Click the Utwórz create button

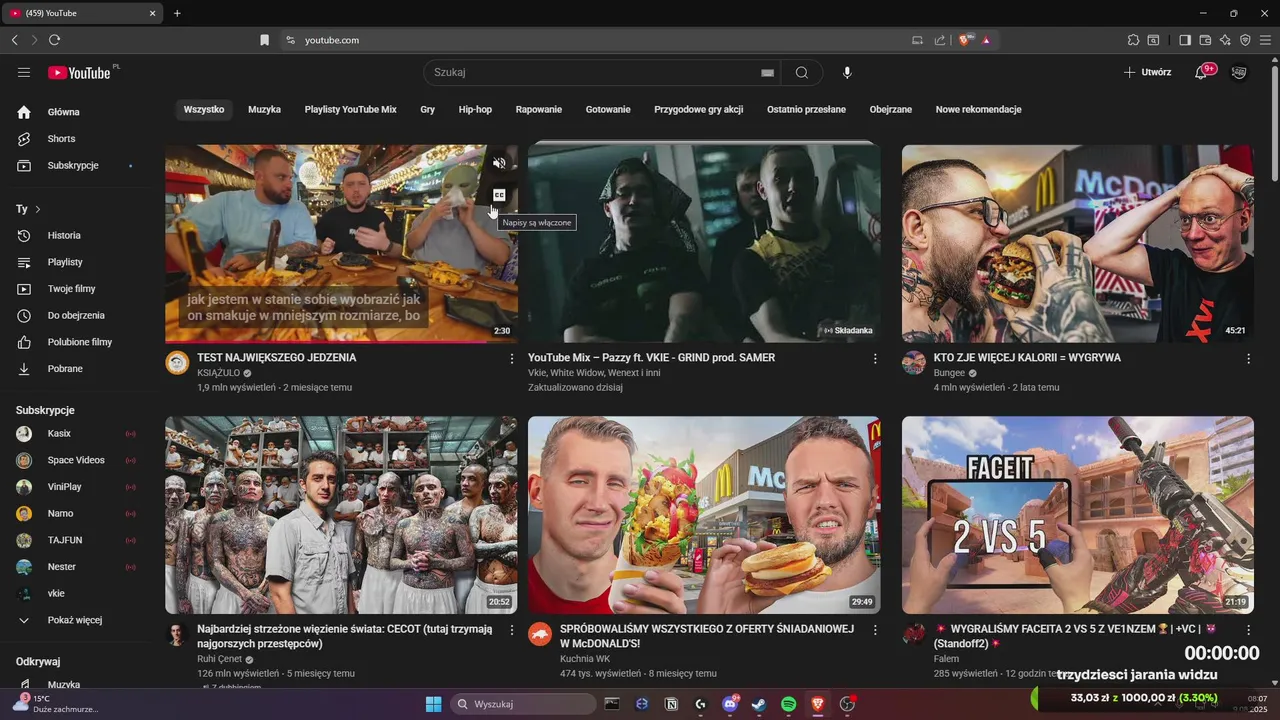tap(1147, 72)
